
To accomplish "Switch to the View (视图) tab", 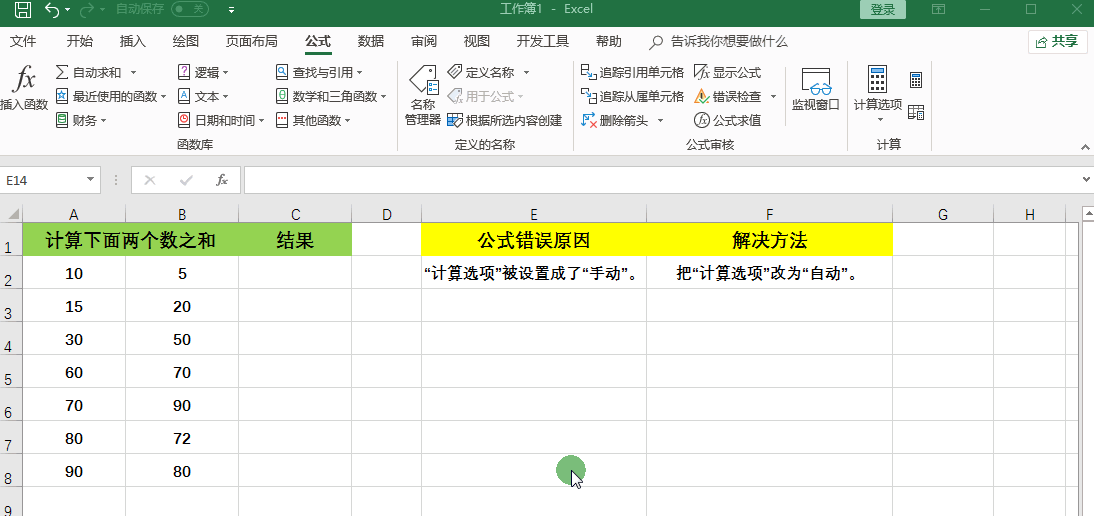I will click(x=477, y=41).
